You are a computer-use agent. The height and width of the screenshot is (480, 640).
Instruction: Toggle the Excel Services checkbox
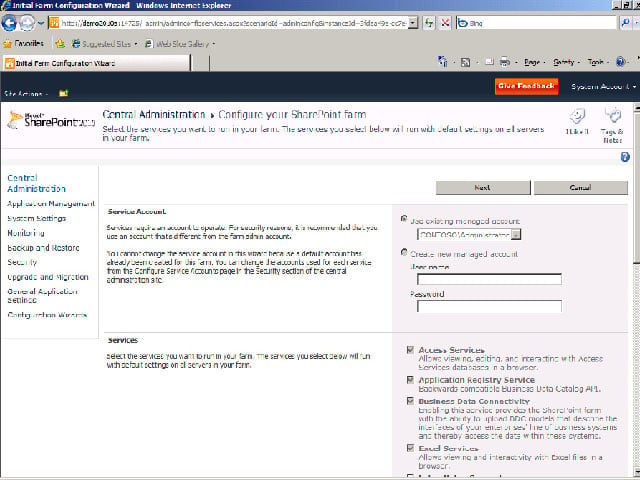410,448
